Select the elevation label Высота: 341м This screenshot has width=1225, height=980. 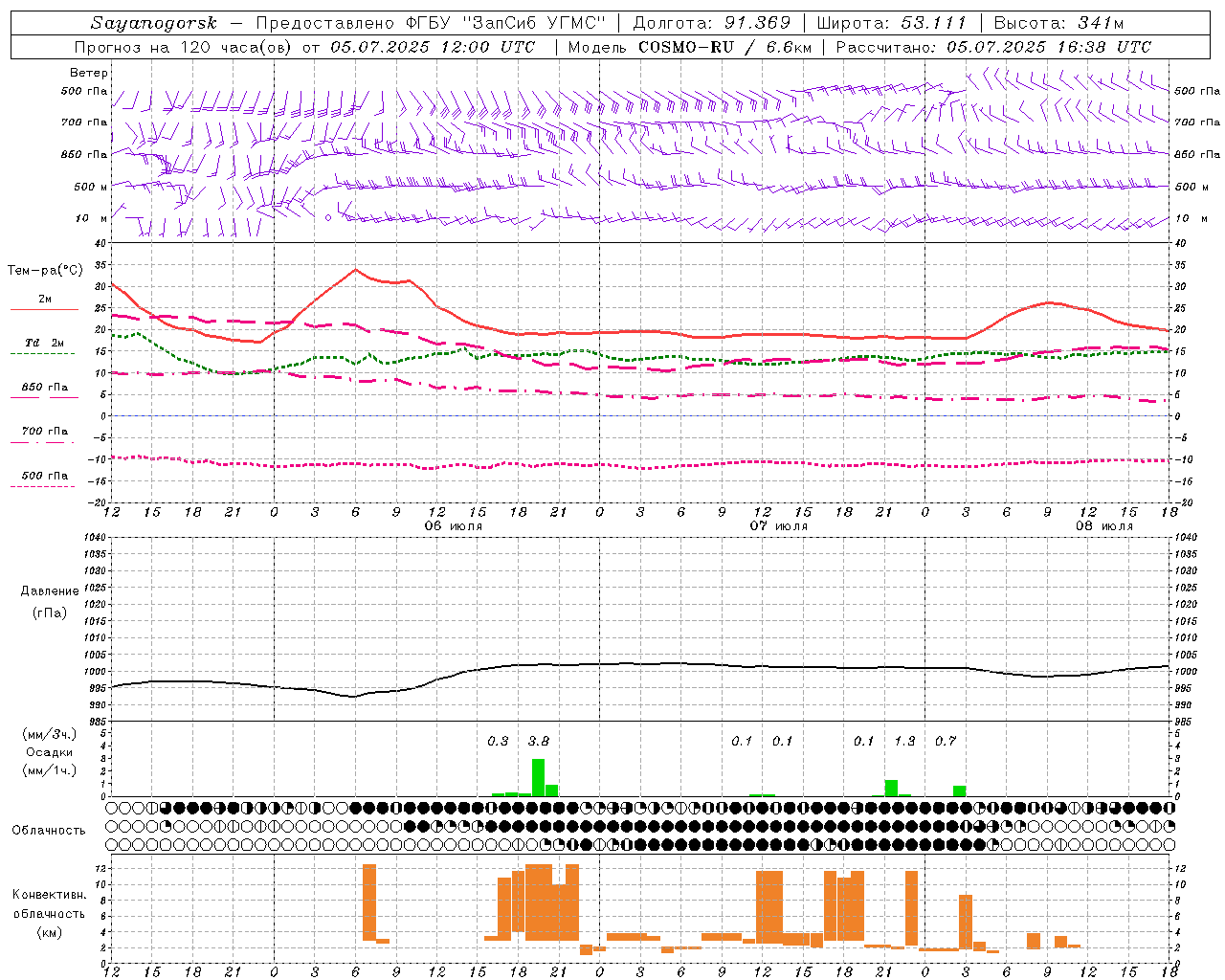pos(1058,23)
